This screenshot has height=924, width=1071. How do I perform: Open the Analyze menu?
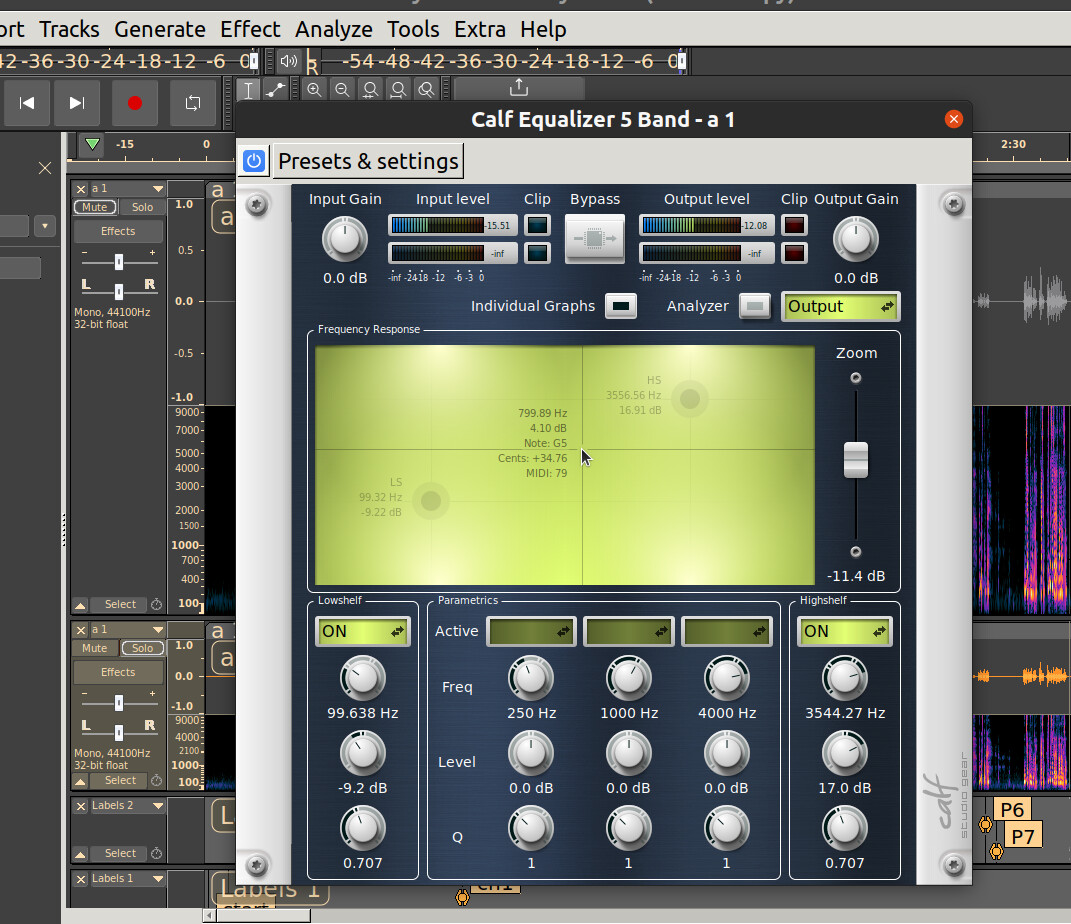click(x=334, y=29)
